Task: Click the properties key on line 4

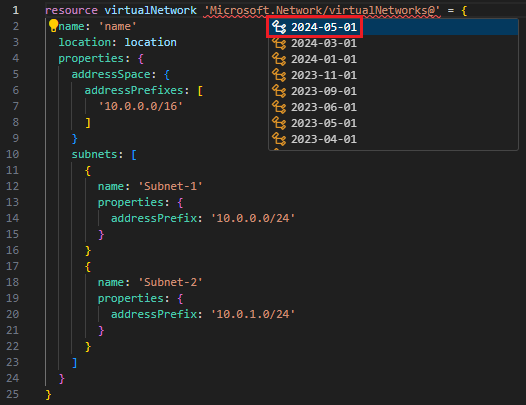Action: click(x=91, y=58)
